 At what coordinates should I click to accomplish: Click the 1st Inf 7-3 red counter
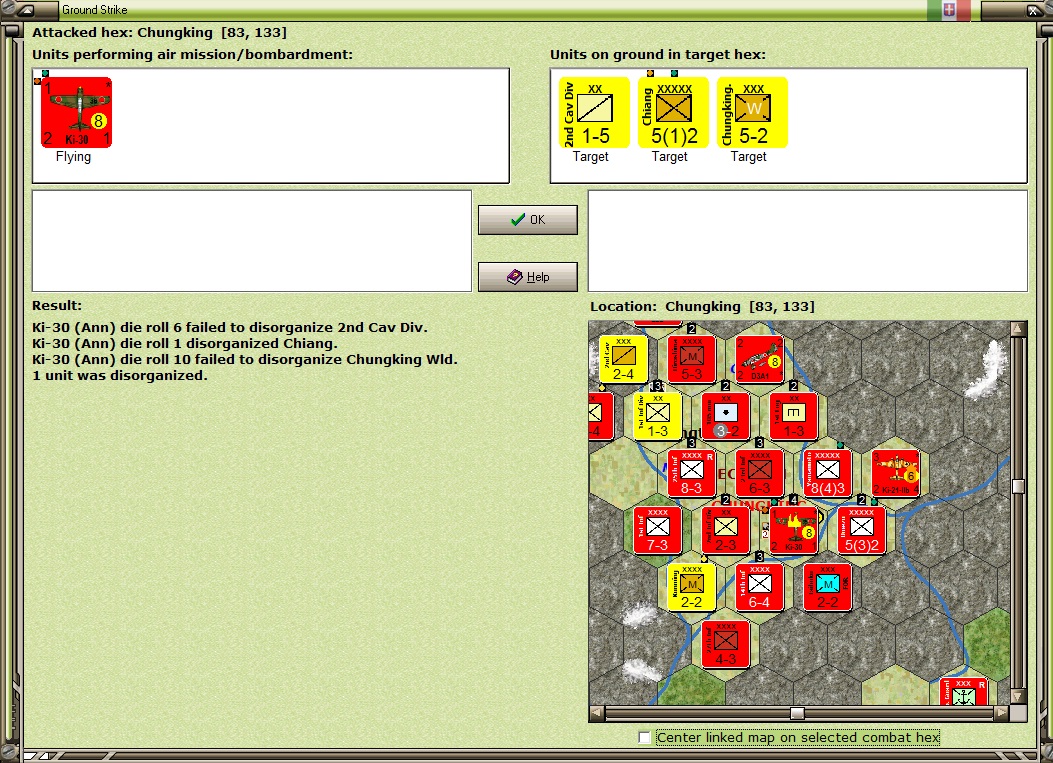click(657, 530)
